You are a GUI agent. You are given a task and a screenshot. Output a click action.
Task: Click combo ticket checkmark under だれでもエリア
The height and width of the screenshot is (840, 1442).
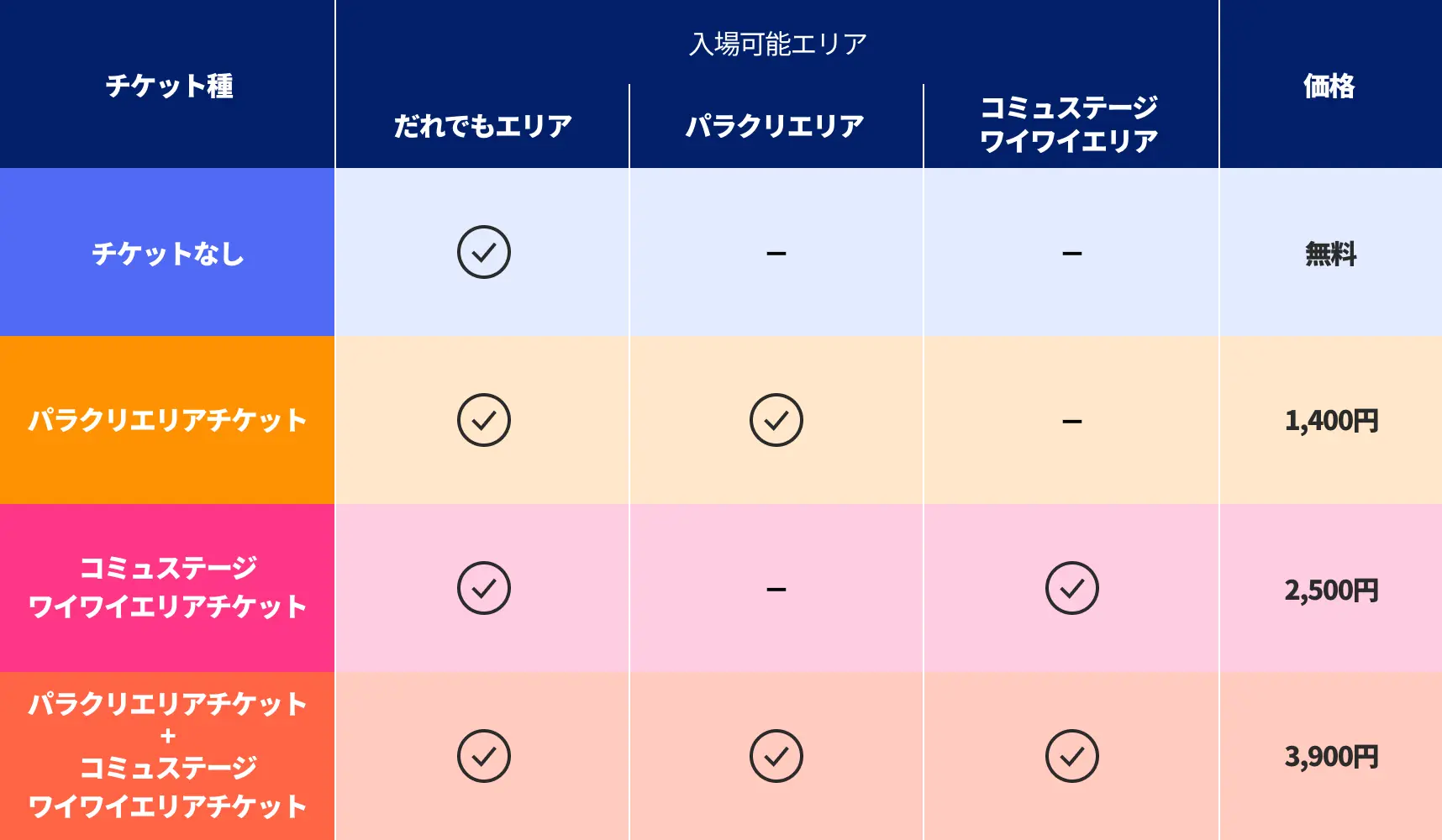pyautogui.click(x=484, y=756)
